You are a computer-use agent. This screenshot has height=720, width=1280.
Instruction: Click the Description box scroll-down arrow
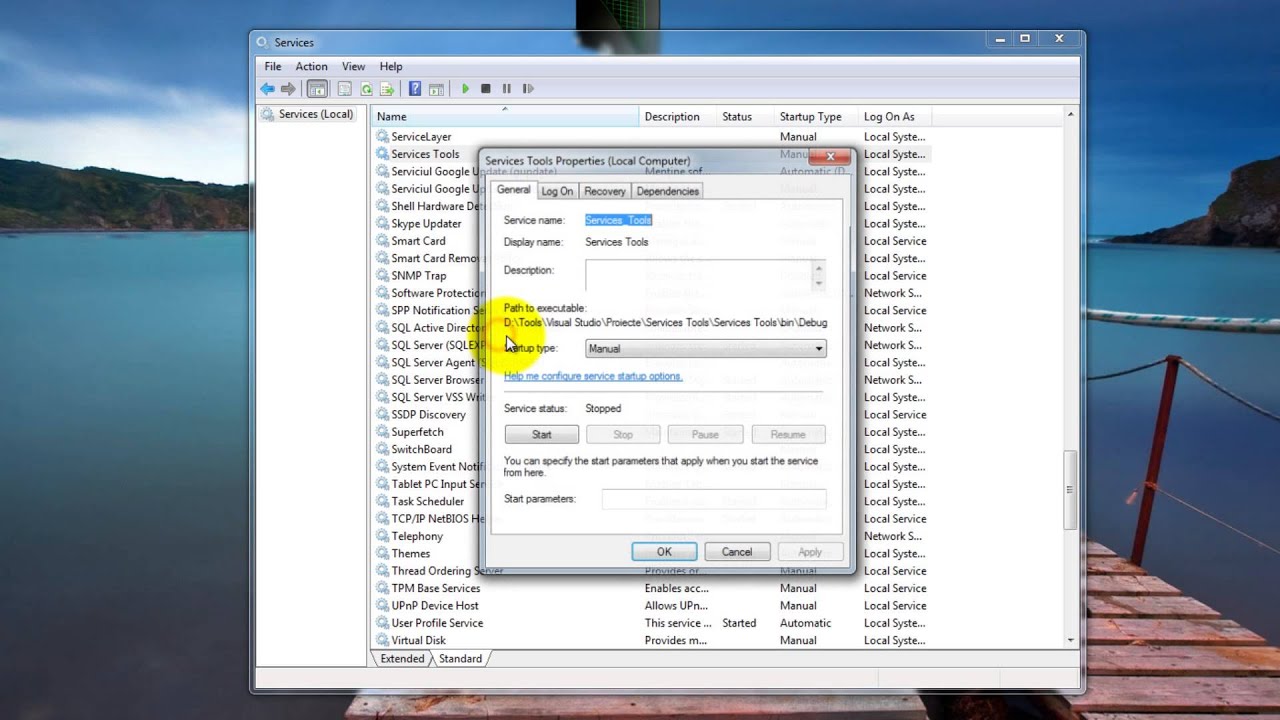click(x=819, y=284)
